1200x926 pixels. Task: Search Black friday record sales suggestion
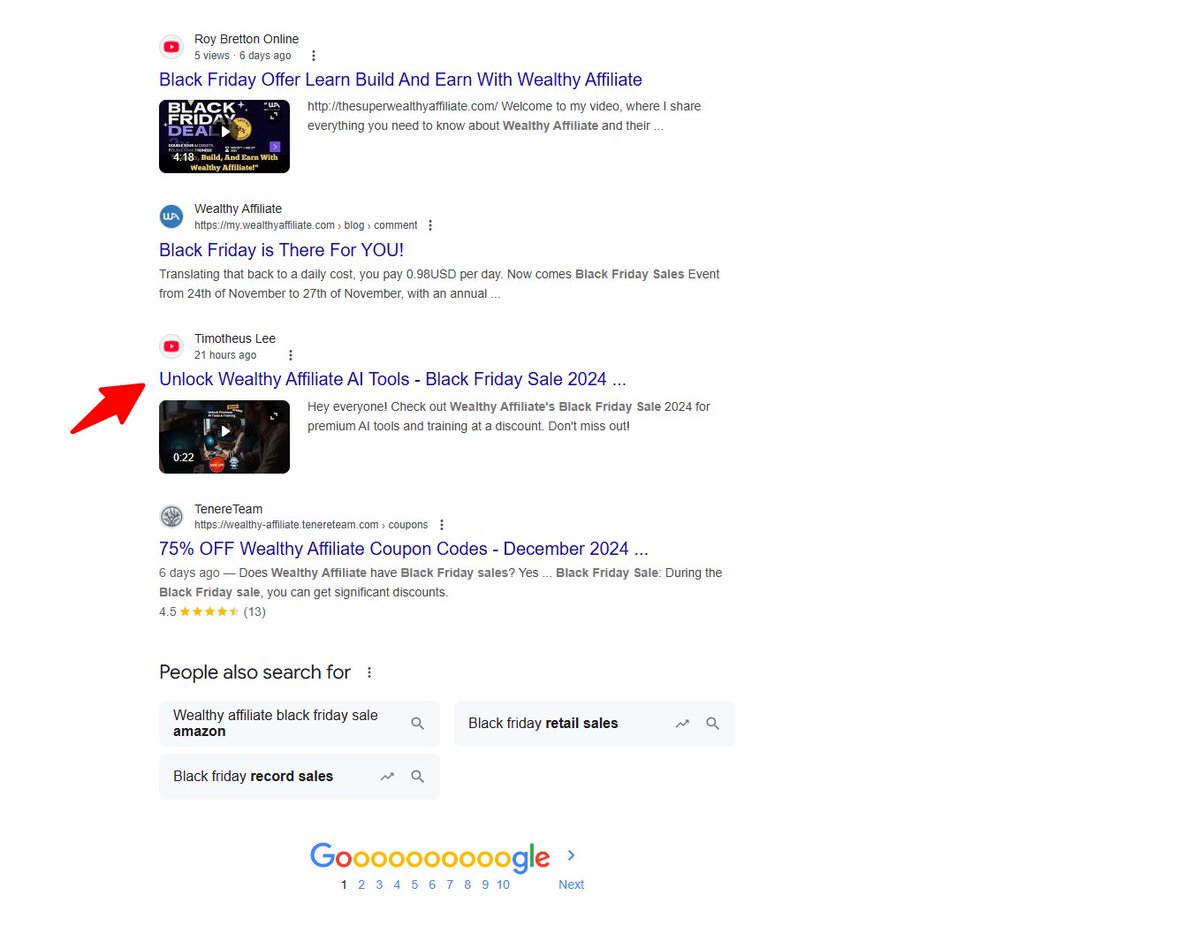point(299,776)
